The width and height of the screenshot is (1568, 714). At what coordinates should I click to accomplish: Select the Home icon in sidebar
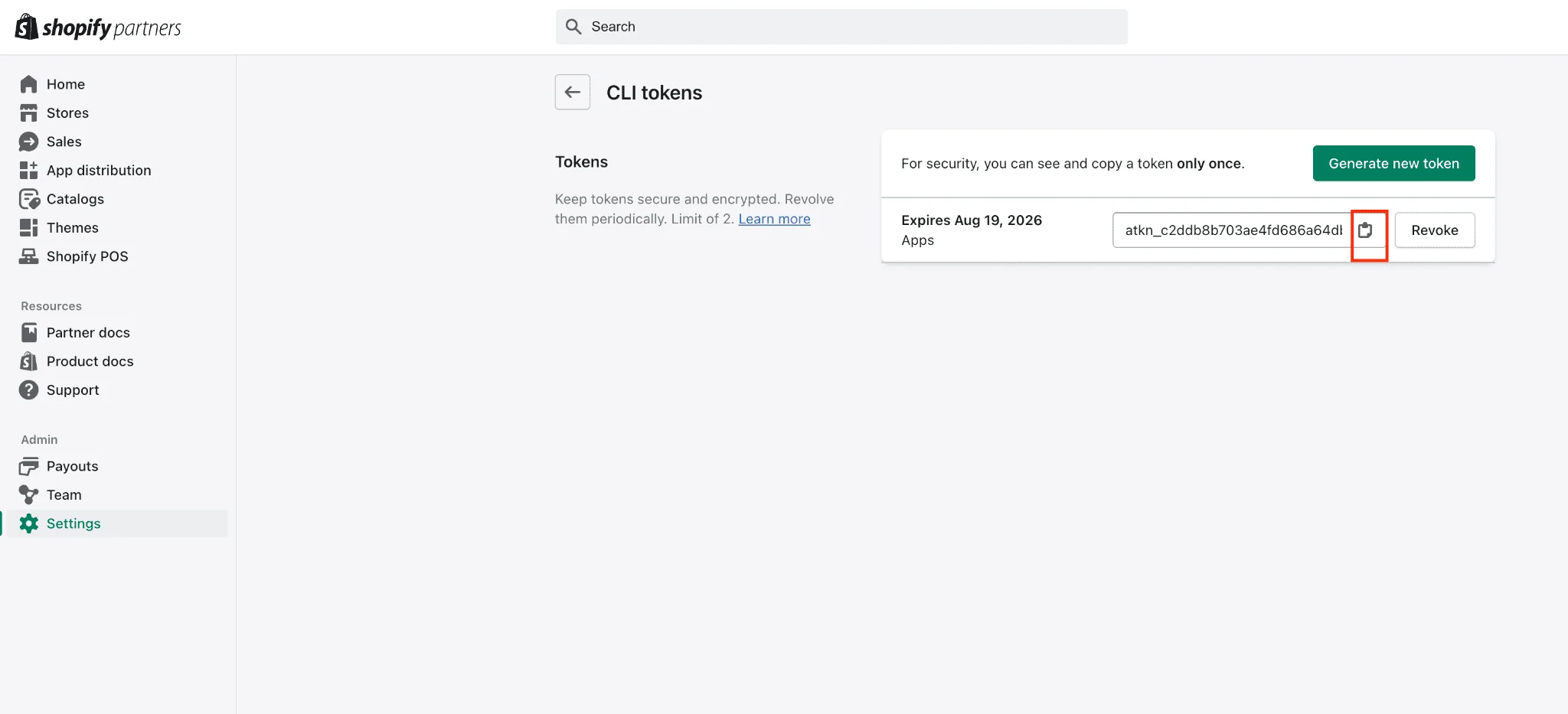[x=28, y=83]
